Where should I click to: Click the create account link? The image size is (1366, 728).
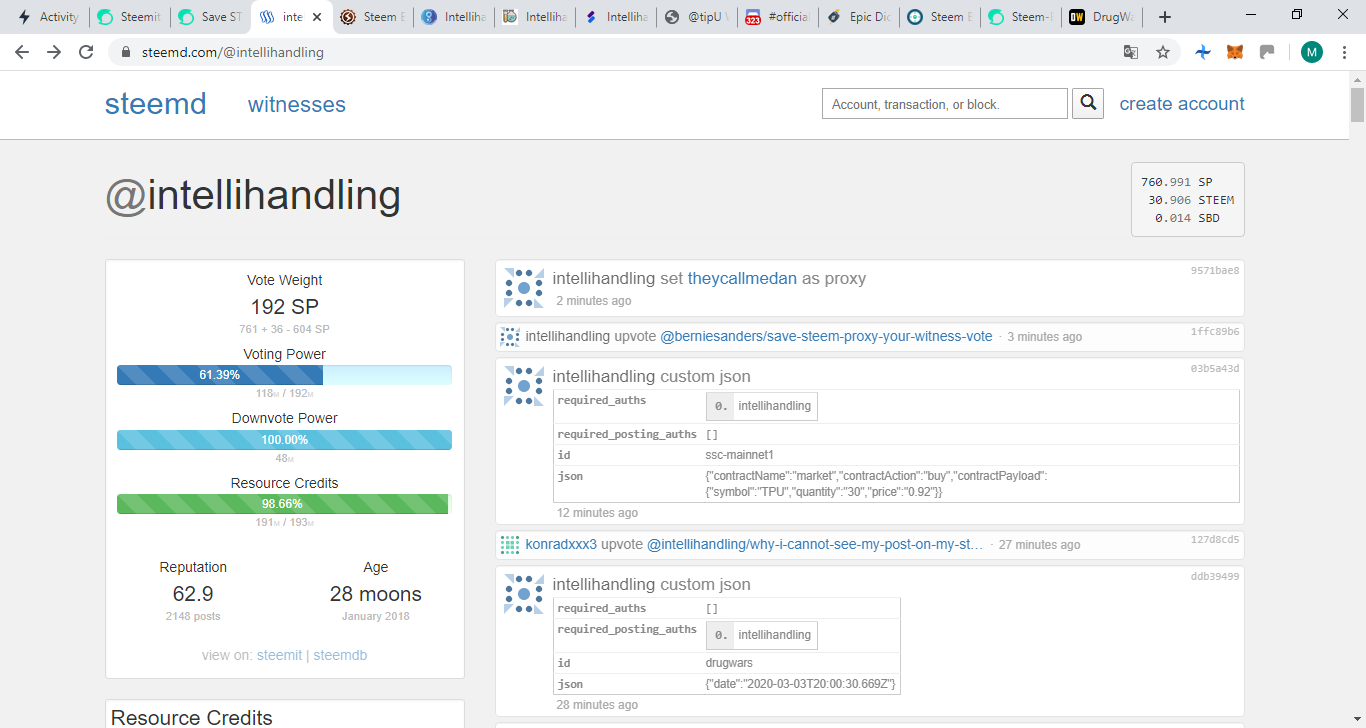click(1182, 104)
